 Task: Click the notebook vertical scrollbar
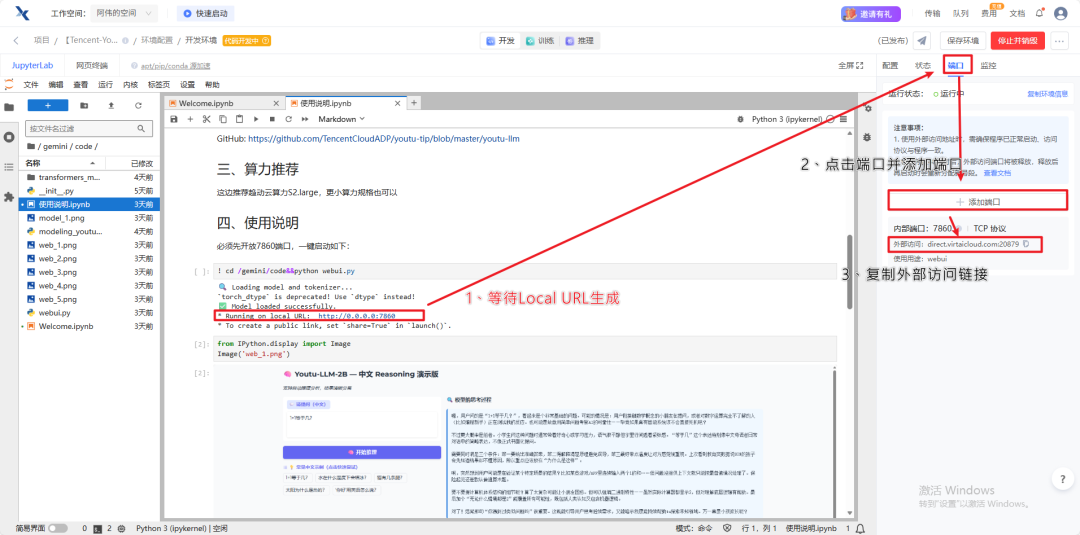pyautogui.click(x=849, y=272)
